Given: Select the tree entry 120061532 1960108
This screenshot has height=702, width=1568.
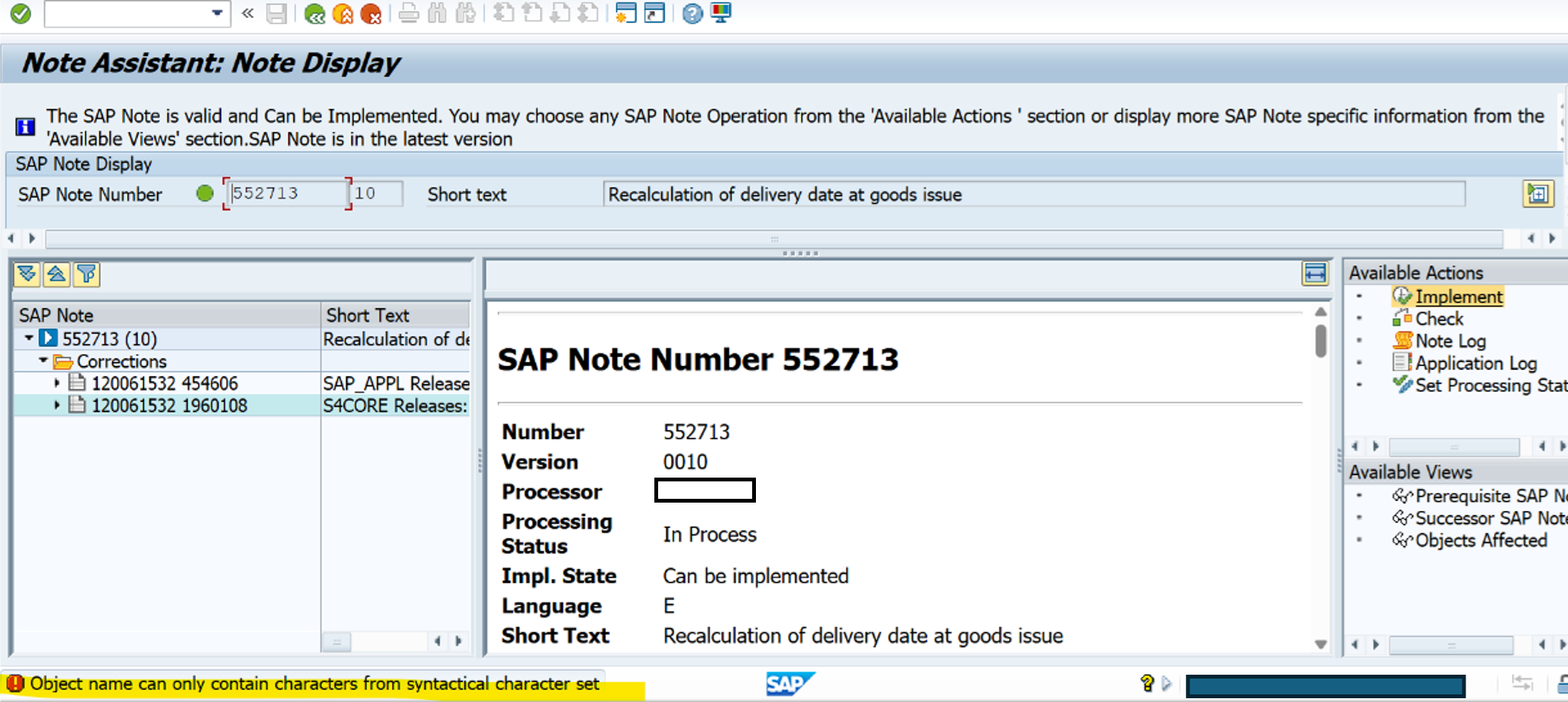Looking at the screenshot, I should point(169,406).
